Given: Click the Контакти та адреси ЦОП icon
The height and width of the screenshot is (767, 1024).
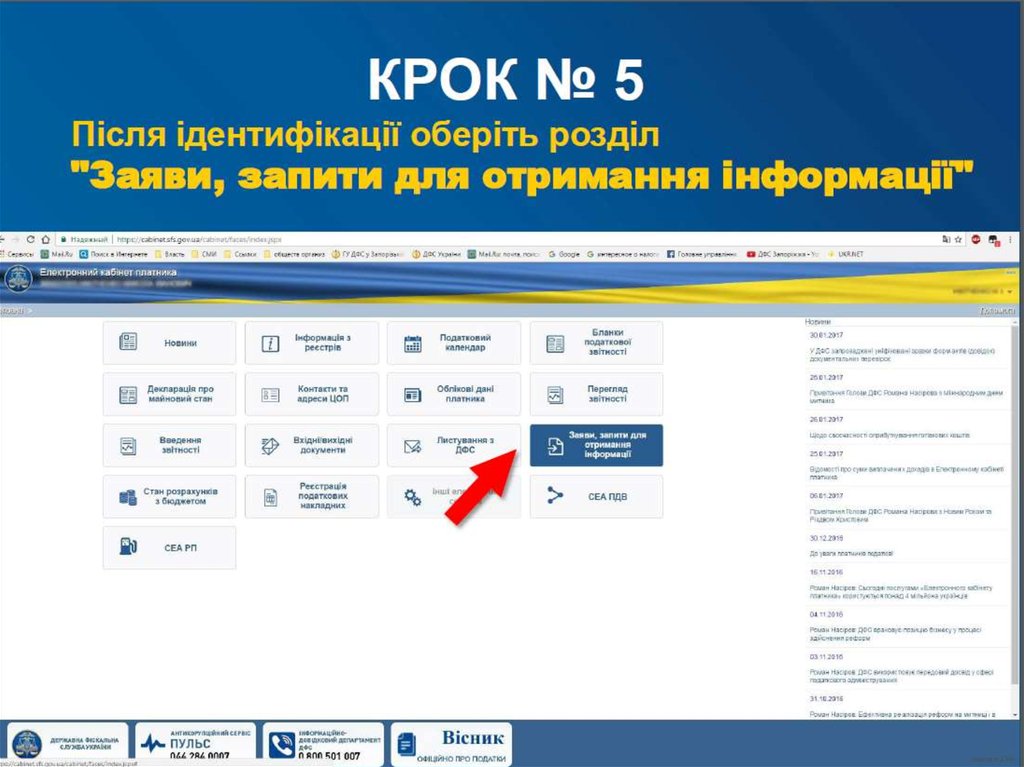Looking at the screenshot, I should [270, 395].
